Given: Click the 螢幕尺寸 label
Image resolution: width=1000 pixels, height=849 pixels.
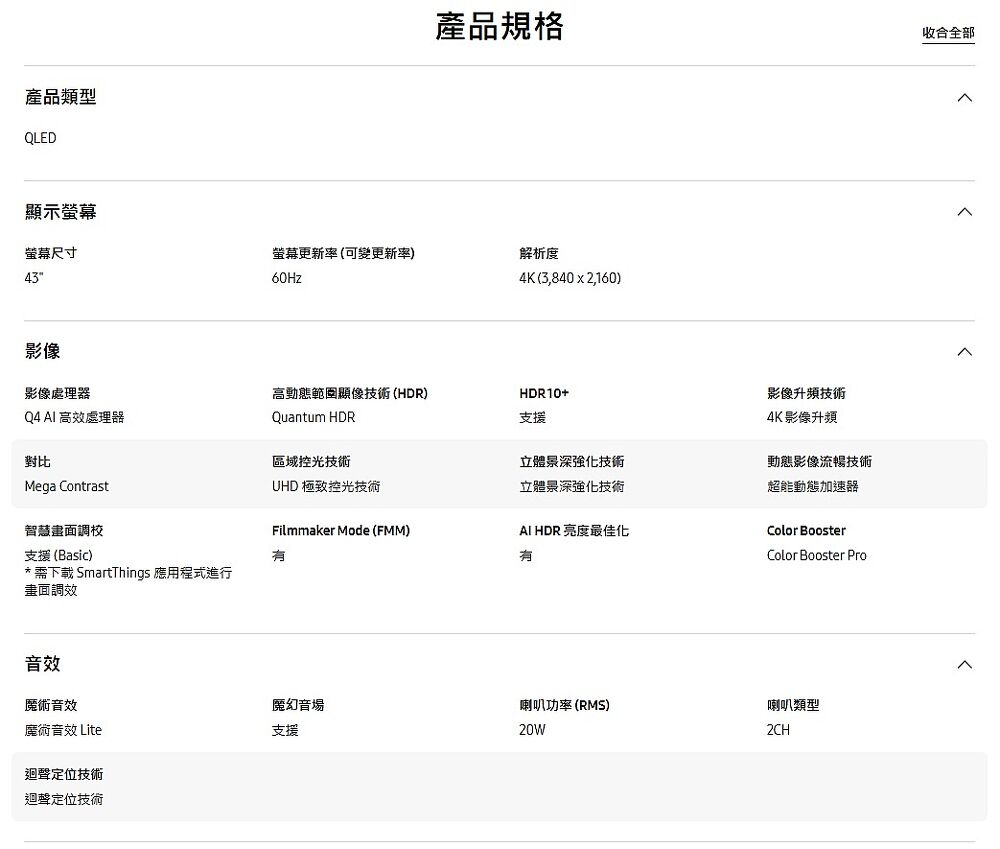Looking at the screenshot, I should coord(50,253).
